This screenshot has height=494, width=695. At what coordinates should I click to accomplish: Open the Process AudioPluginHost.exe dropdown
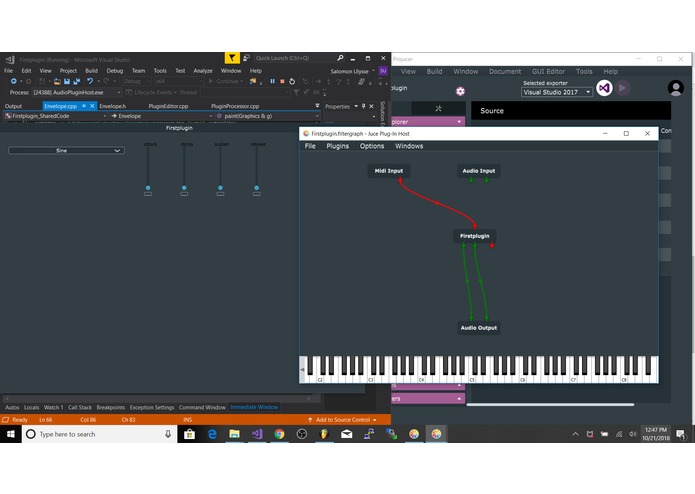[x=77, y=92]
